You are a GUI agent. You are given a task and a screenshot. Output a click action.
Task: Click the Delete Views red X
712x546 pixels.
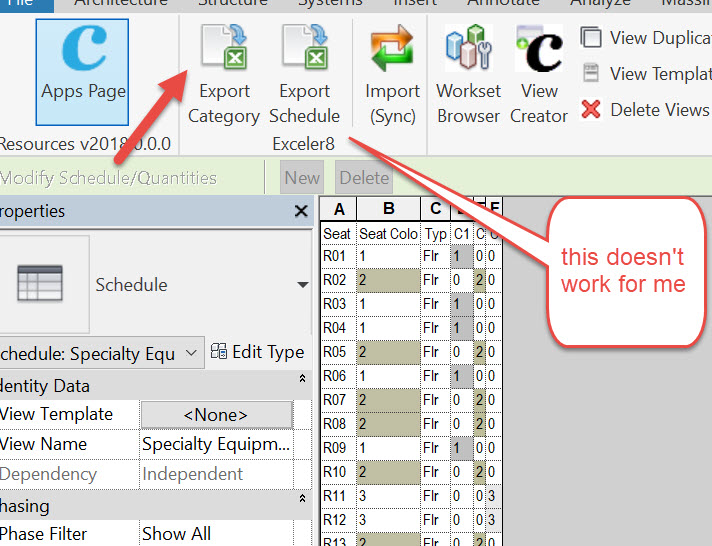(591, 109)
